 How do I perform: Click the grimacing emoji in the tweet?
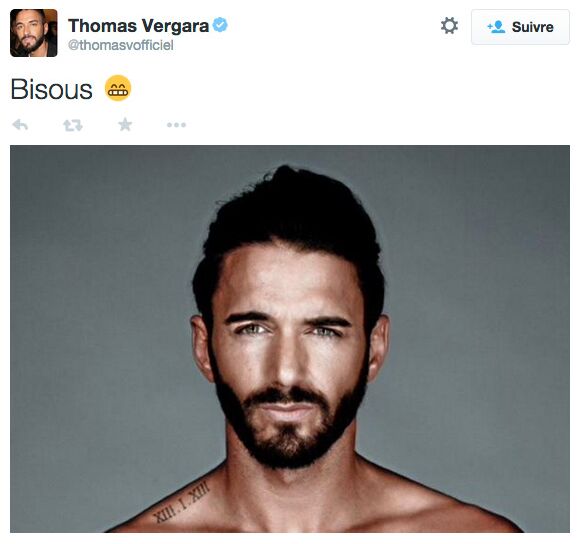118,88
